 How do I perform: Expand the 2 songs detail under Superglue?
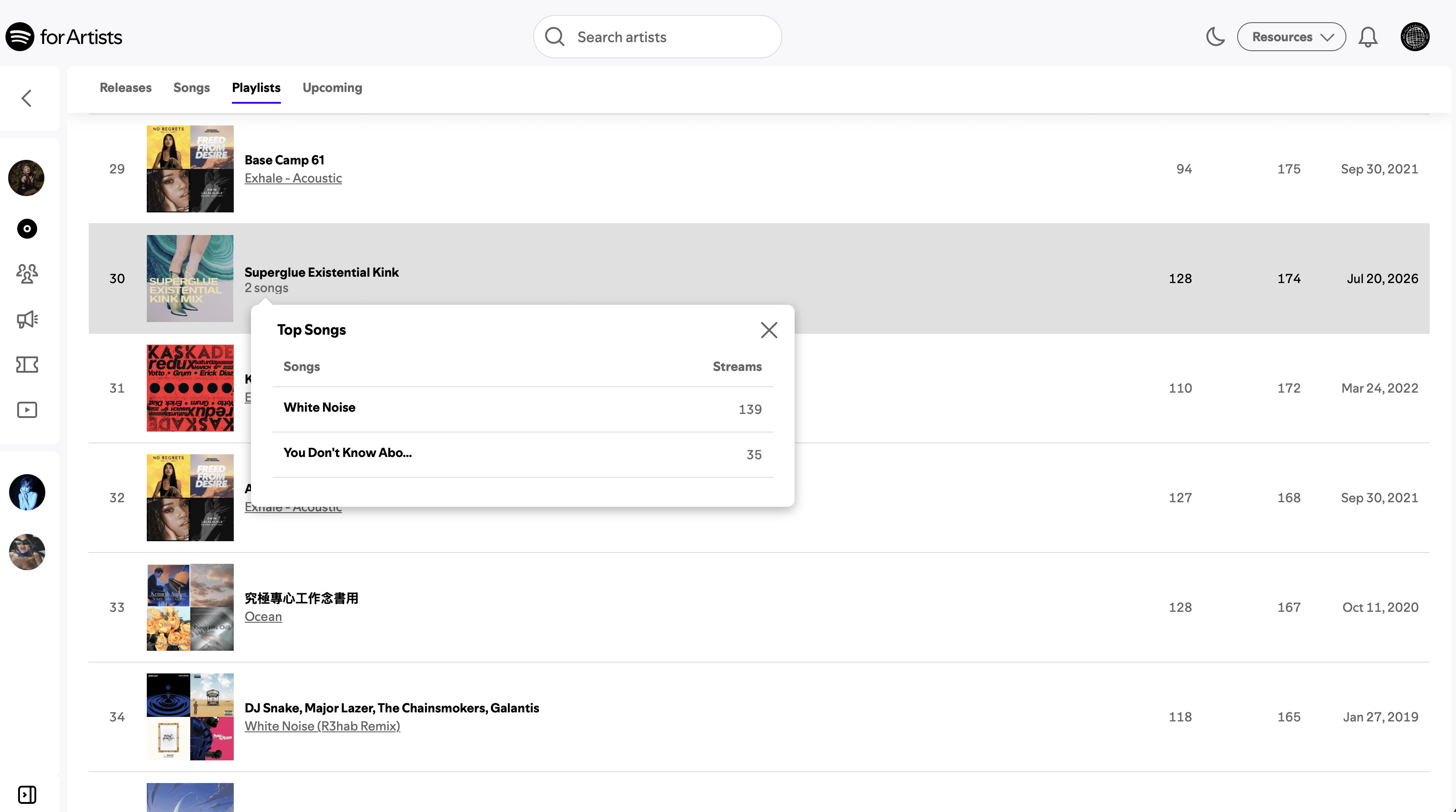[266, 288]
